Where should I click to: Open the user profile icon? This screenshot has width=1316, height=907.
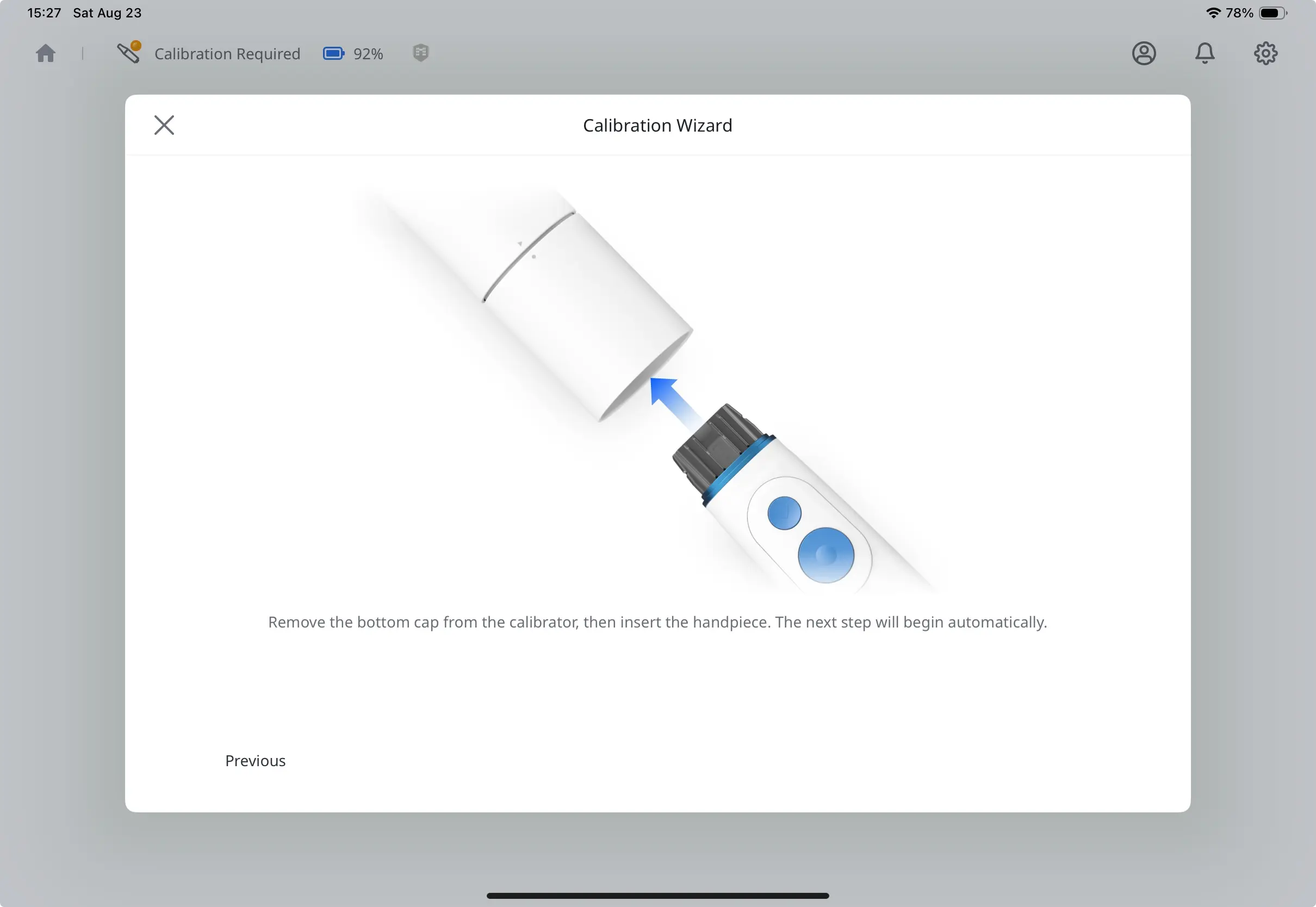[1144, 53]
